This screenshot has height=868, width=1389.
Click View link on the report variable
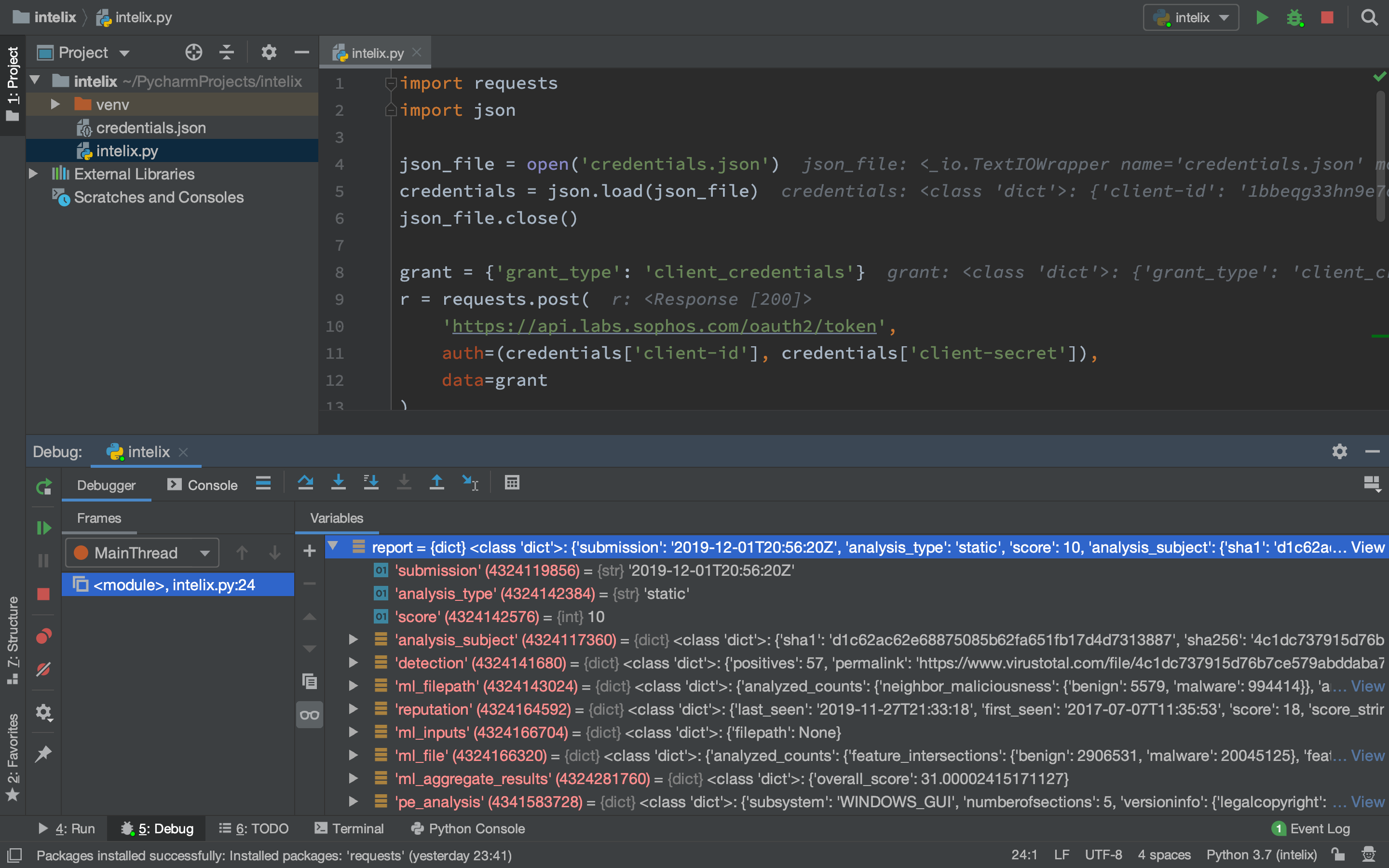tap(1367, 547)
